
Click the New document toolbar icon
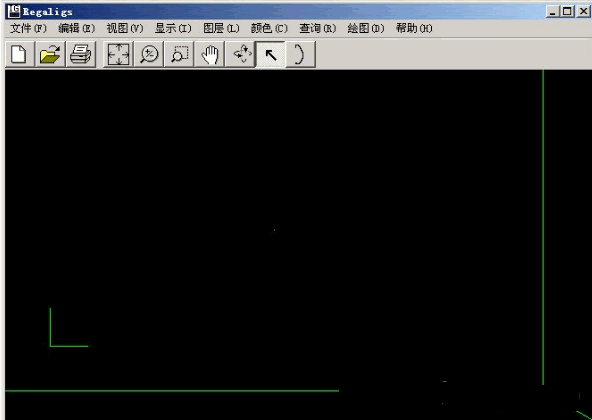tap(20, 54)
